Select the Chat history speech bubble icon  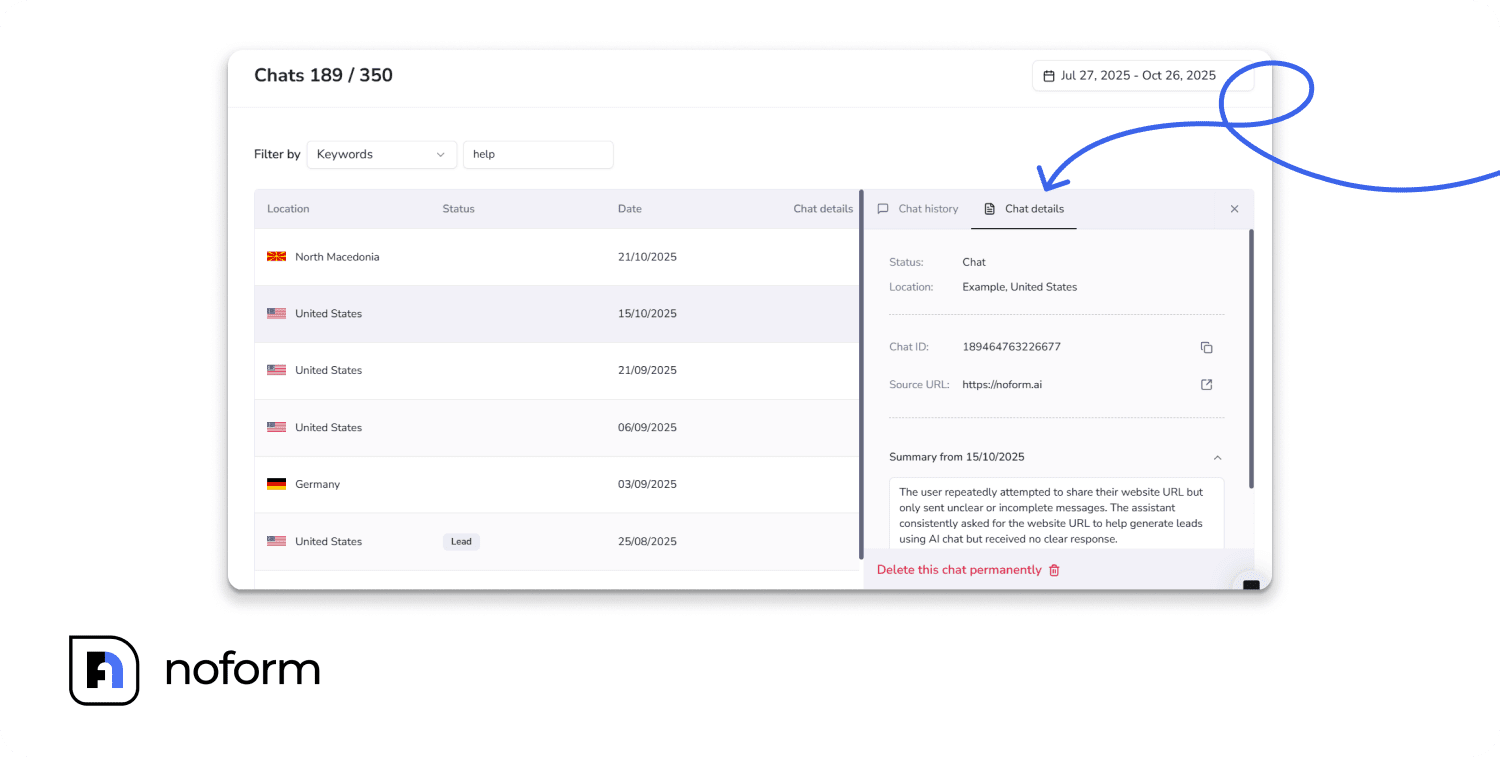pyautogui.click(x=882, y=208)
